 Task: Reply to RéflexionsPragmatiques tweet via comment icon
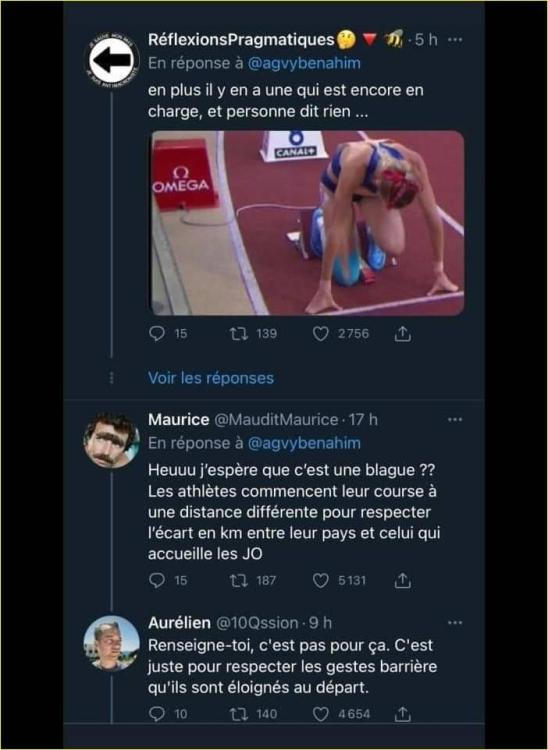[157, 333]
